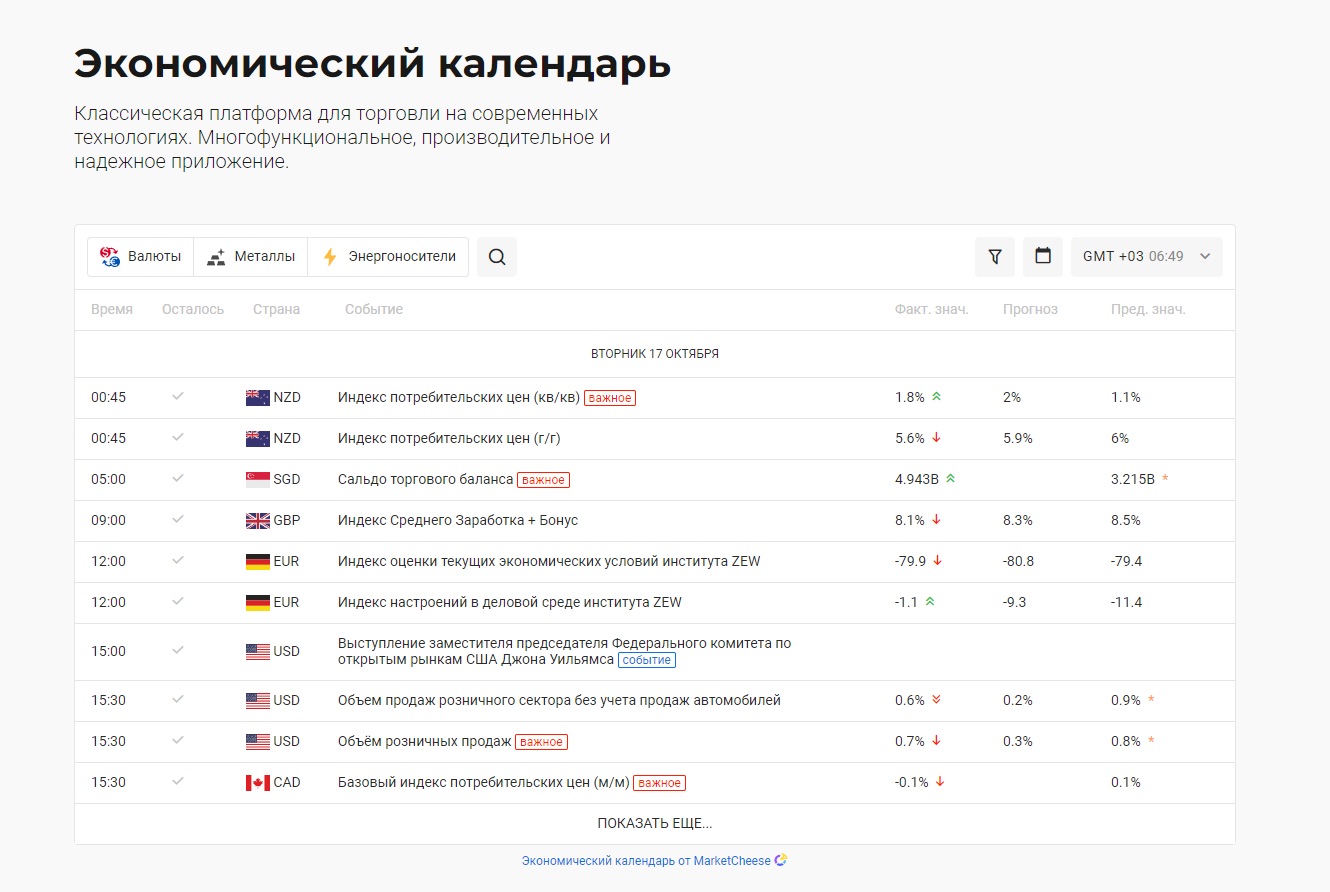This screenshot has height=892, width=1330.
Task: Click the Экономический календарь page heading
Action: pyautogui.click(x=373, y=64)
